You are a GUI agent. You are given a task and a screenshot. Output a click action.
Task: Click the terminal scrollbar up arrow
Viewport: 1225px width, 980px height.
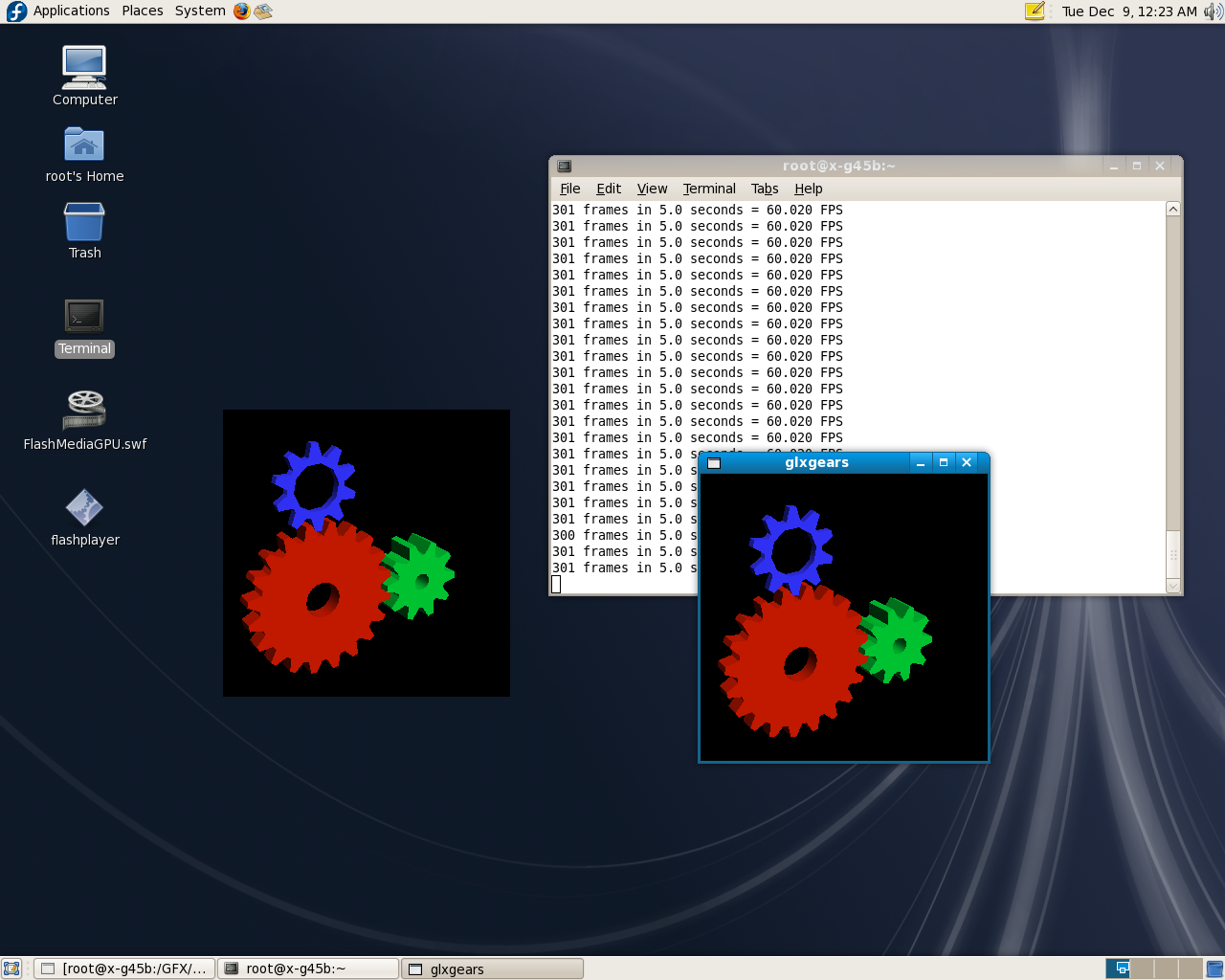click(x=1173, y=210)
